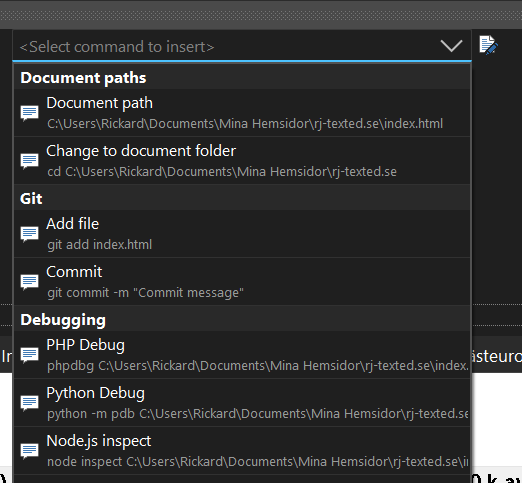Click icon beside Change to document folder

pos(29,161)
